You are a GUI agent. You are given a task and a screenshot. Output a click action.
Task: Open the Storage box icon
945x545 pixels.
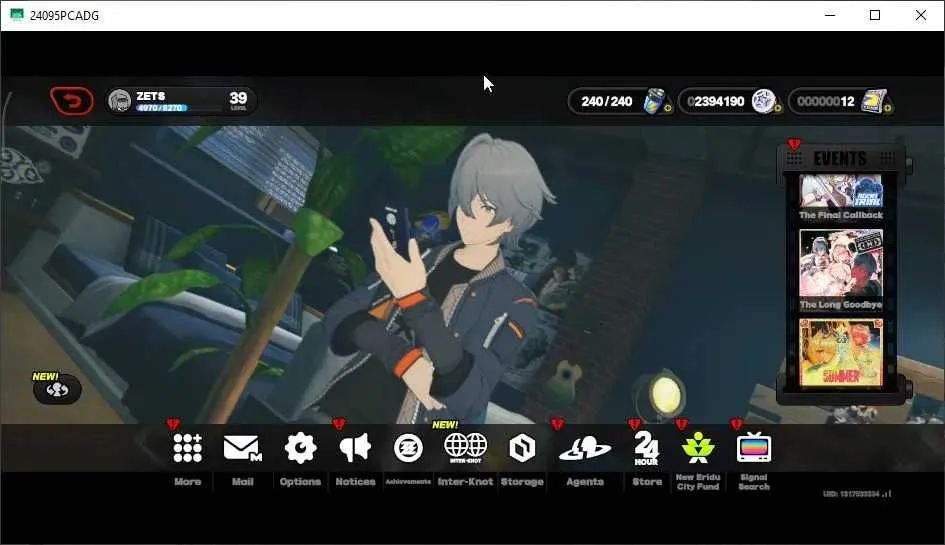[522, 449]
